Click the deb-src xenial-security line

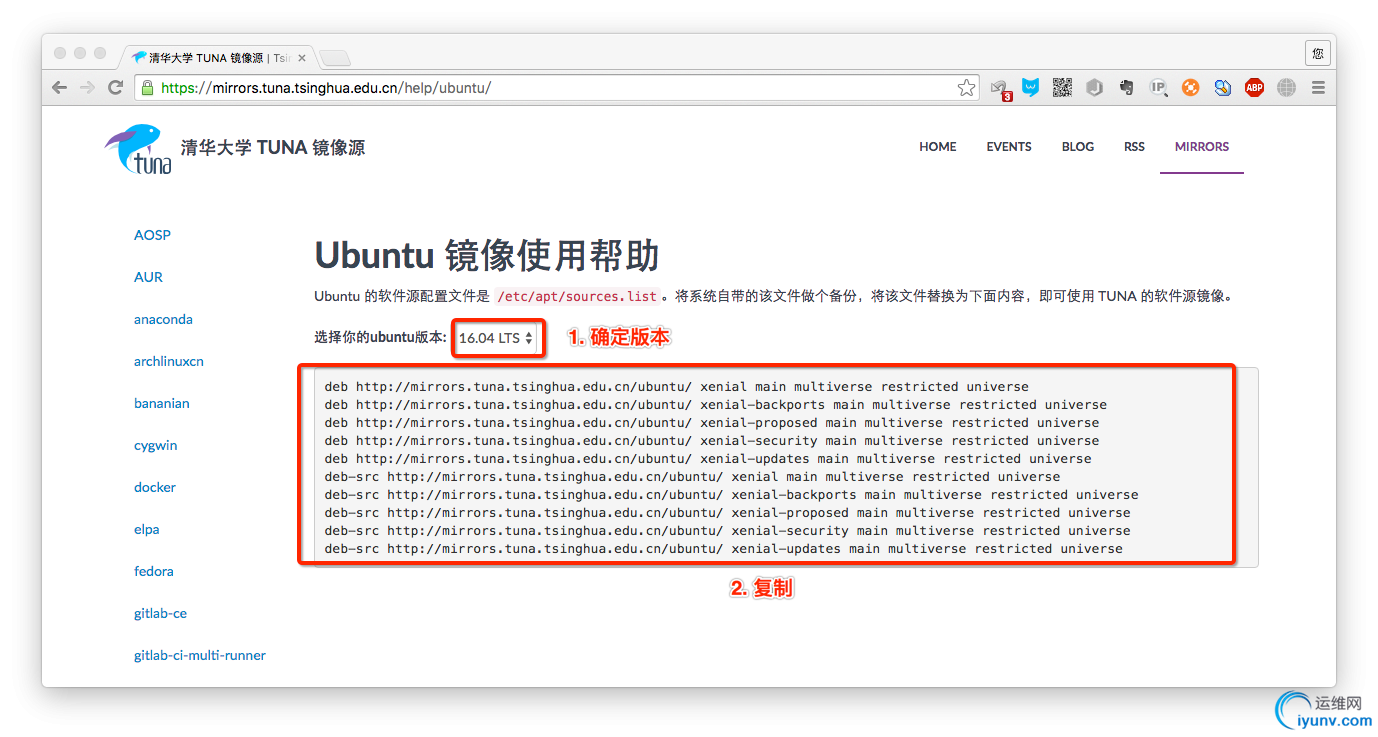(727, 530)
